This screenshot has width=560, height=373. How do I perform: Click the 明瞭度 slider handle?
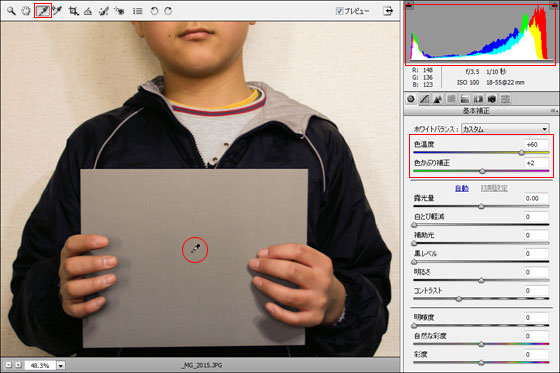[x=414, y=325]
